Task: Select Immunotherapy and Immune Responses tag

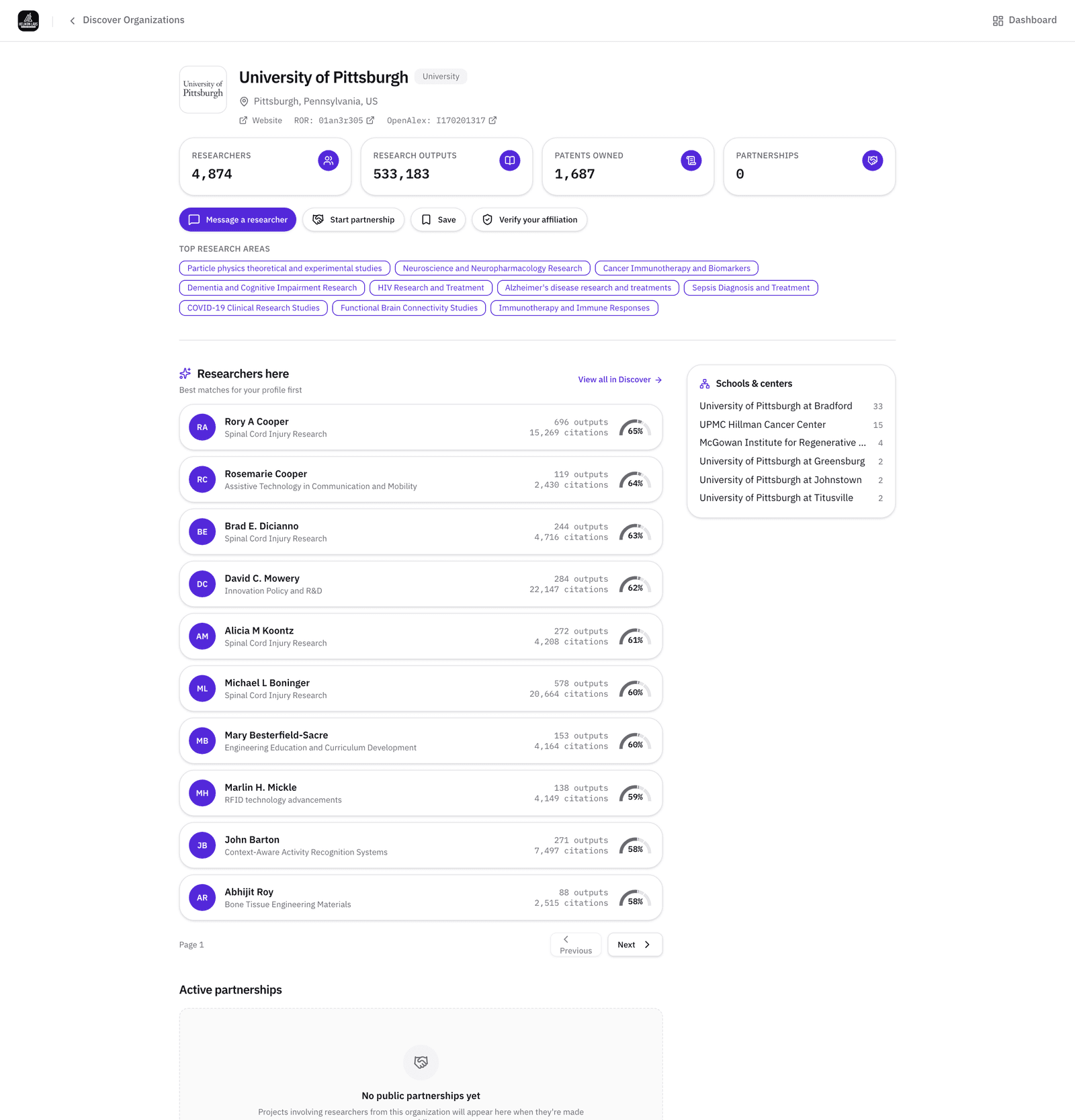Action: 574,308
